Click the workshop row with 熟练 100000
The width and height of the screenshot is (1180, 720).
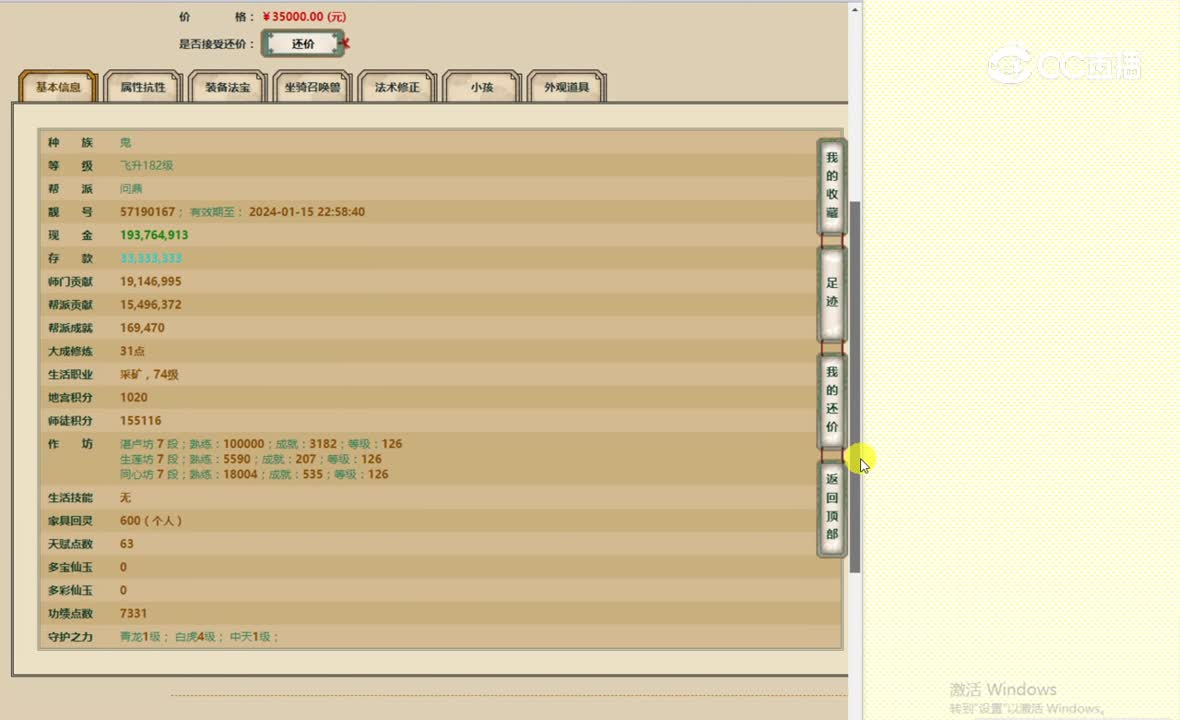261,444
